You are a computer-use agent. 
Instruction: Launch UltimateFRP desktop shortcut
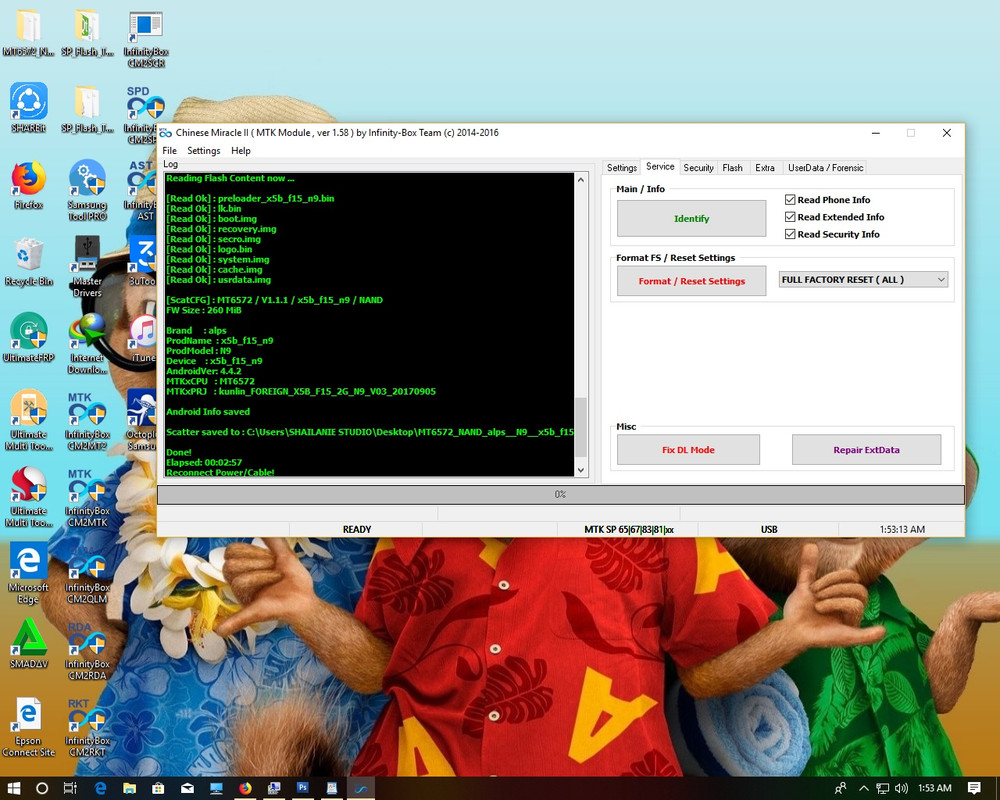coord(29,337)
